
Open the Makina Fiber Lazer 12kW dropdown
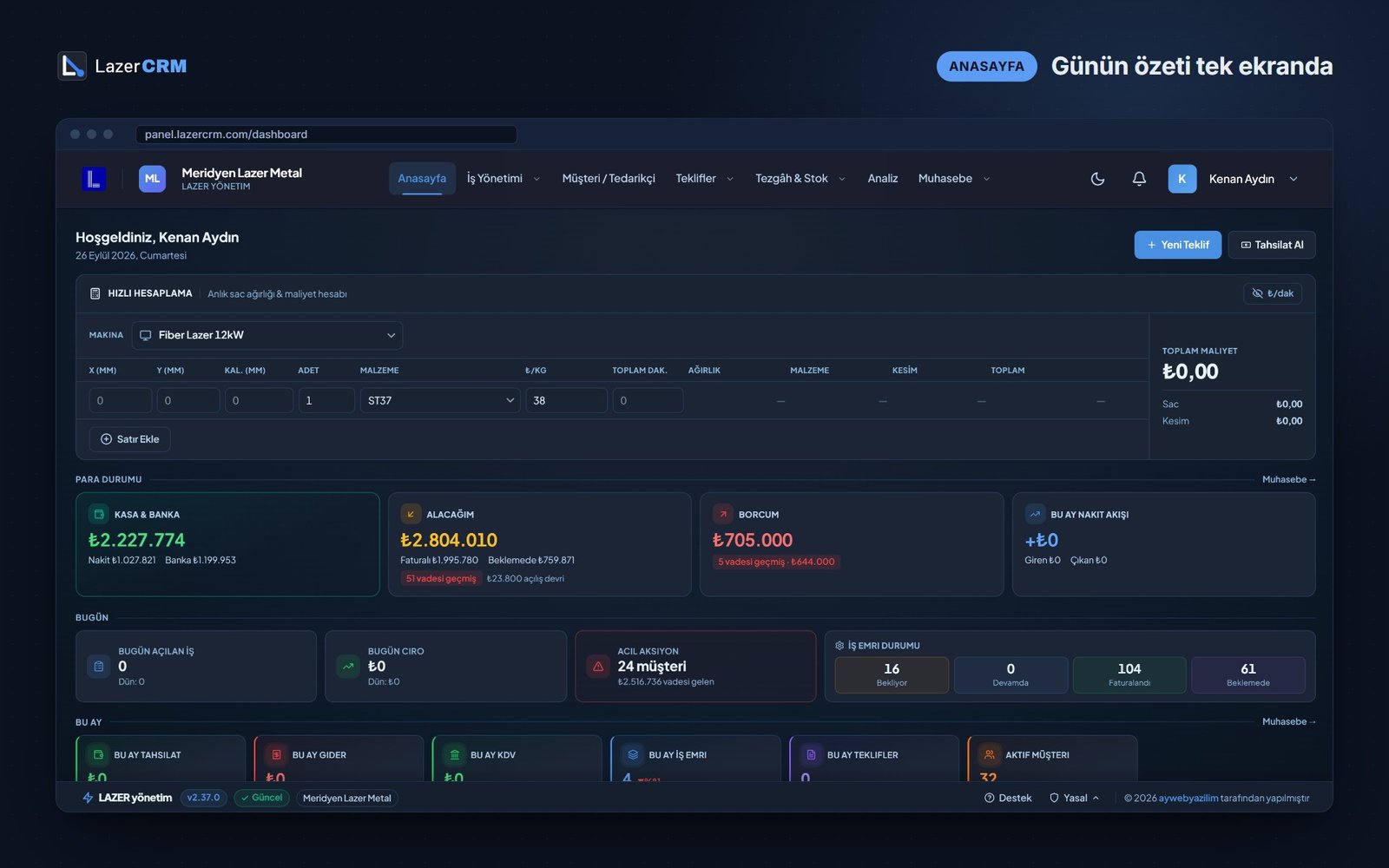tap(267, 335)
